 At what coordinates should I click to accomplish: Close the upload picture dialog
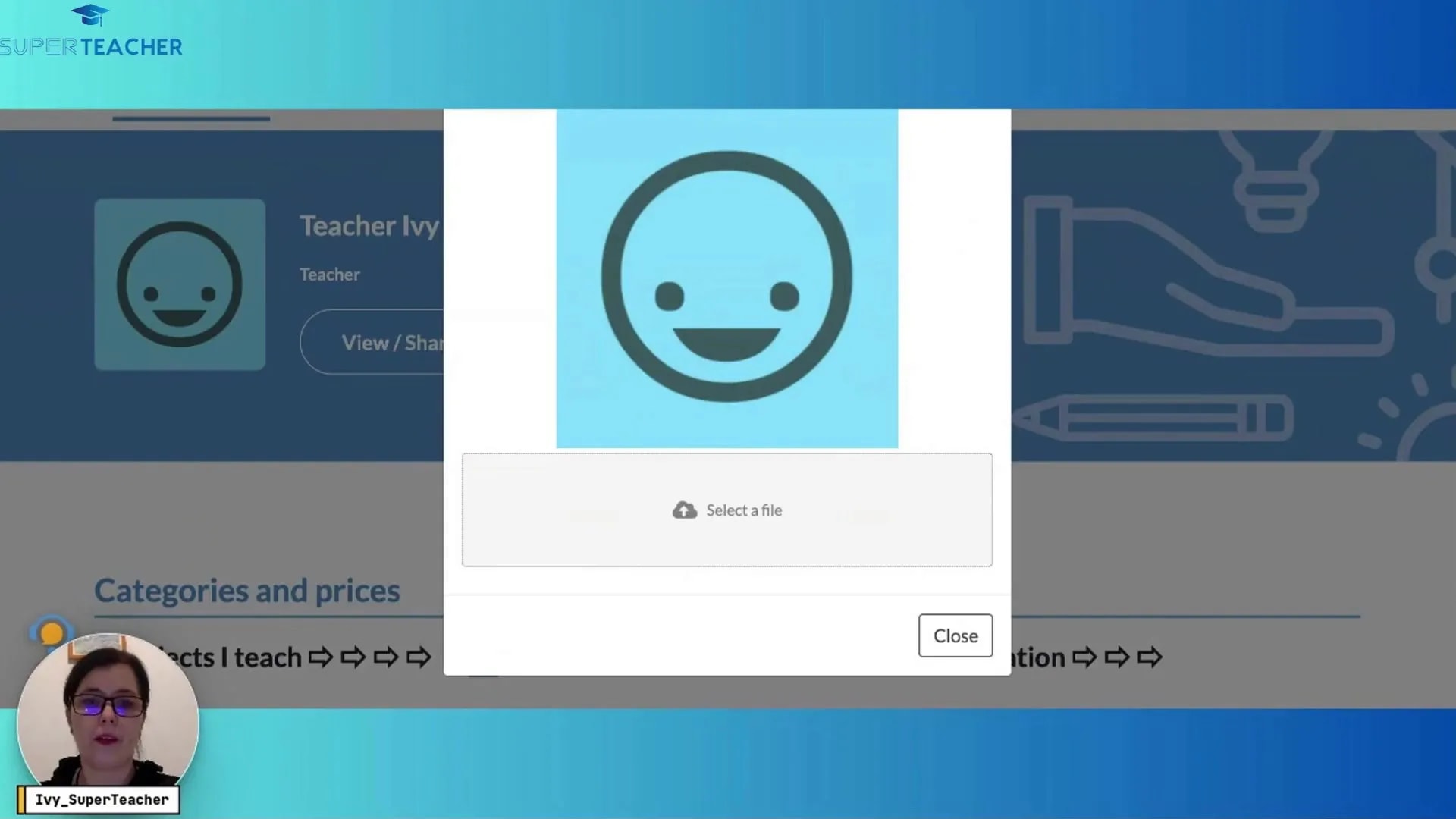[955, 635]
